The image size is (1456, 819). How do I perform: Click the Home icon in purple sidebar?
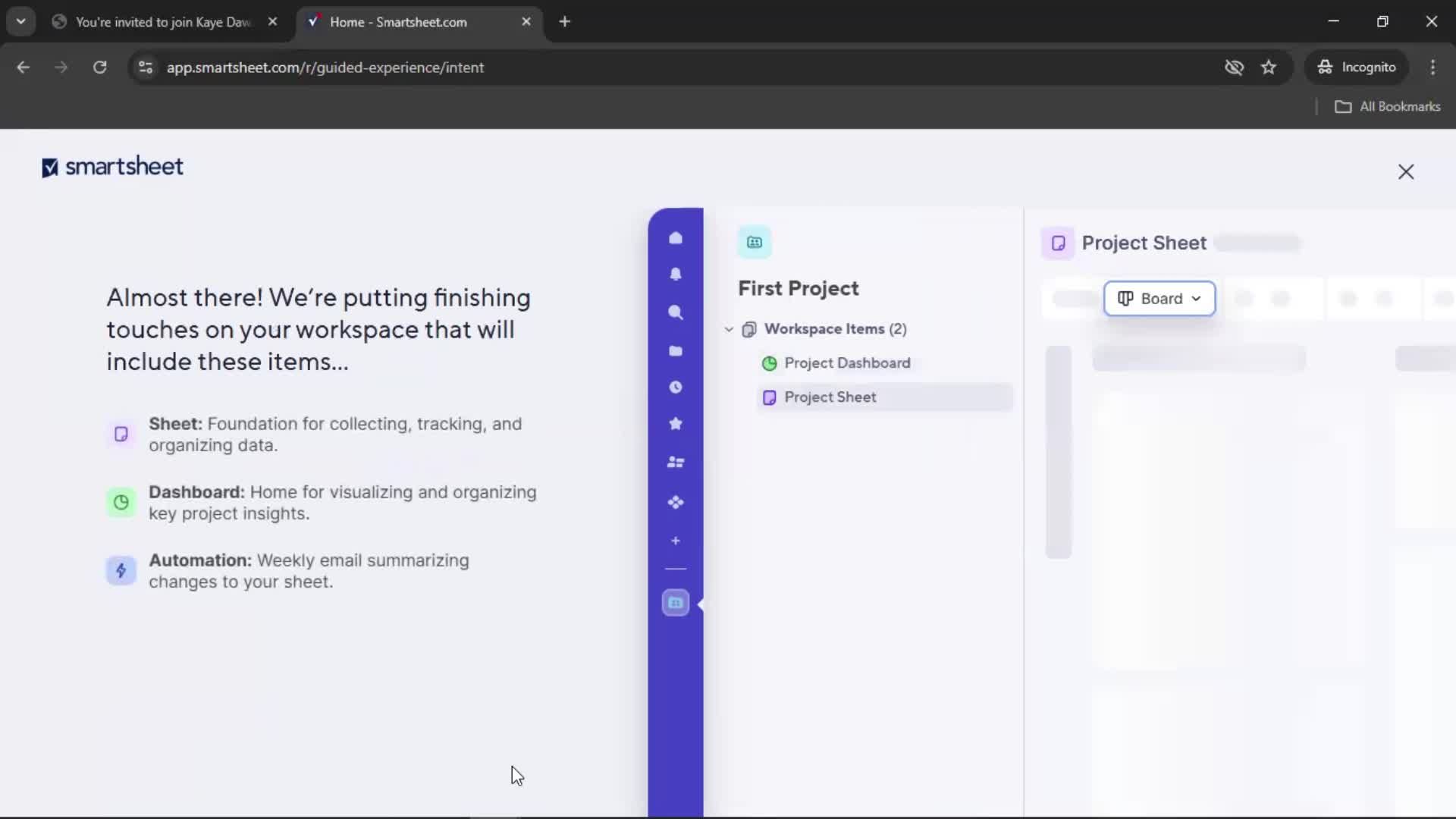coord(675,238)
